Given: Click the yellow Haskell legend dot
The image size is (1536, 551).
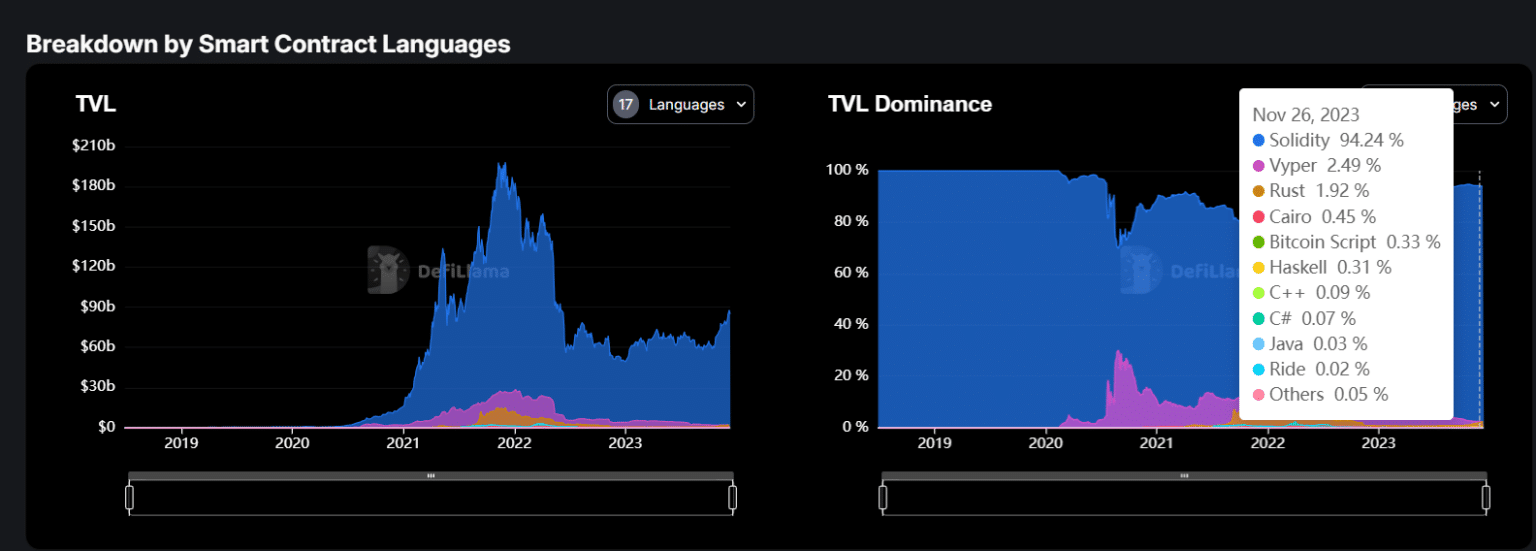Looking at the screenshot, I should [x=1259, y=268].
